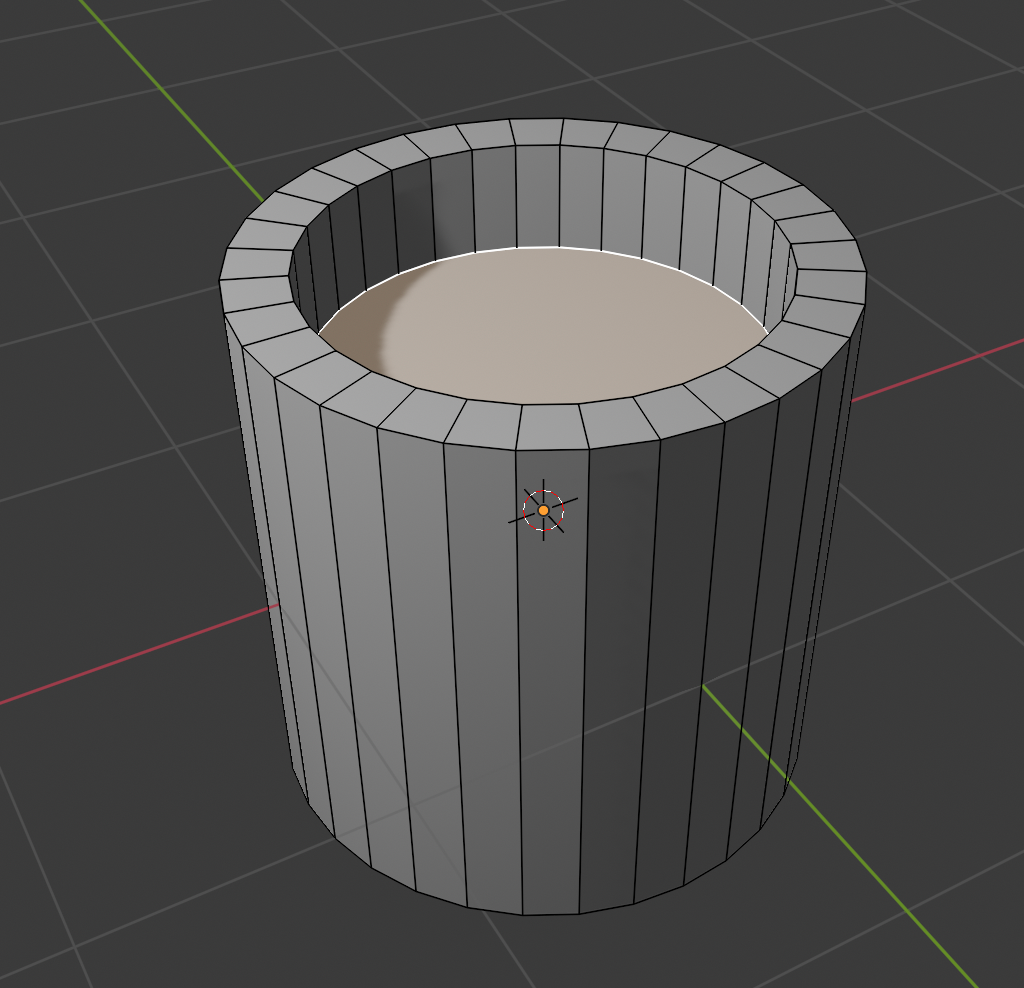Click the red X-axis line right of cylinder

pos(940,368)
